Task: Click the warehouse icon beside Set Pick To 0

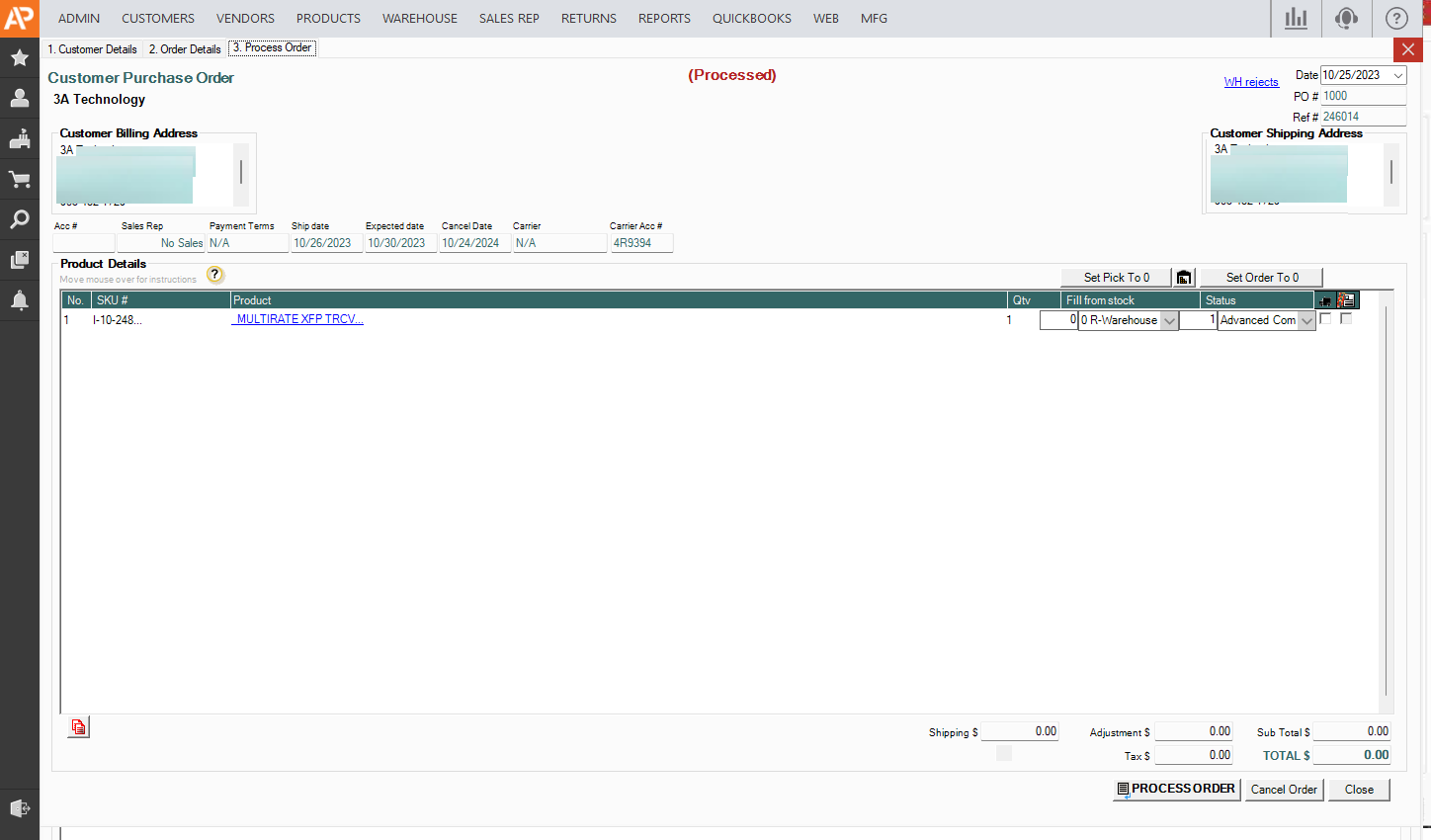Action: 1184,278
